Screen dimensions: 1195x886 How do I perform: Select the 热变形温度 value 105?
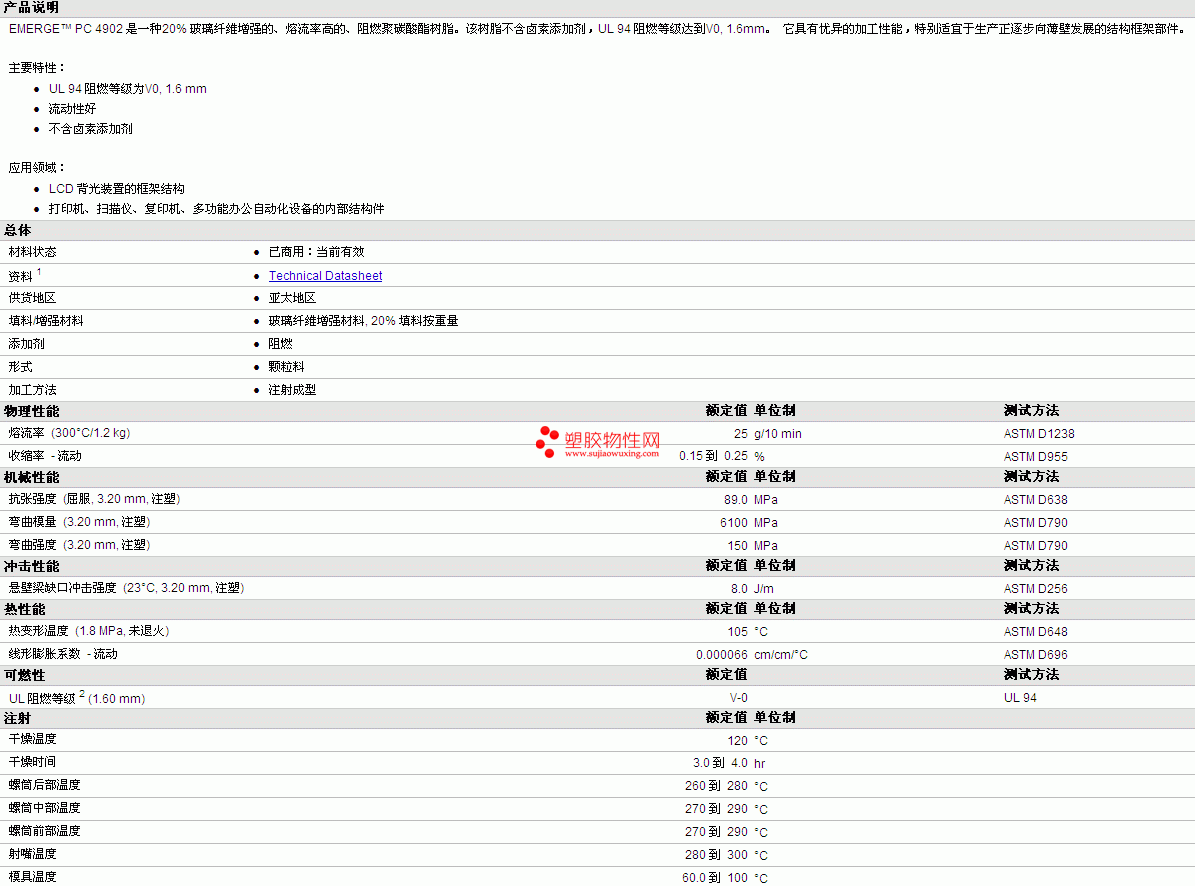pos(737,632)
